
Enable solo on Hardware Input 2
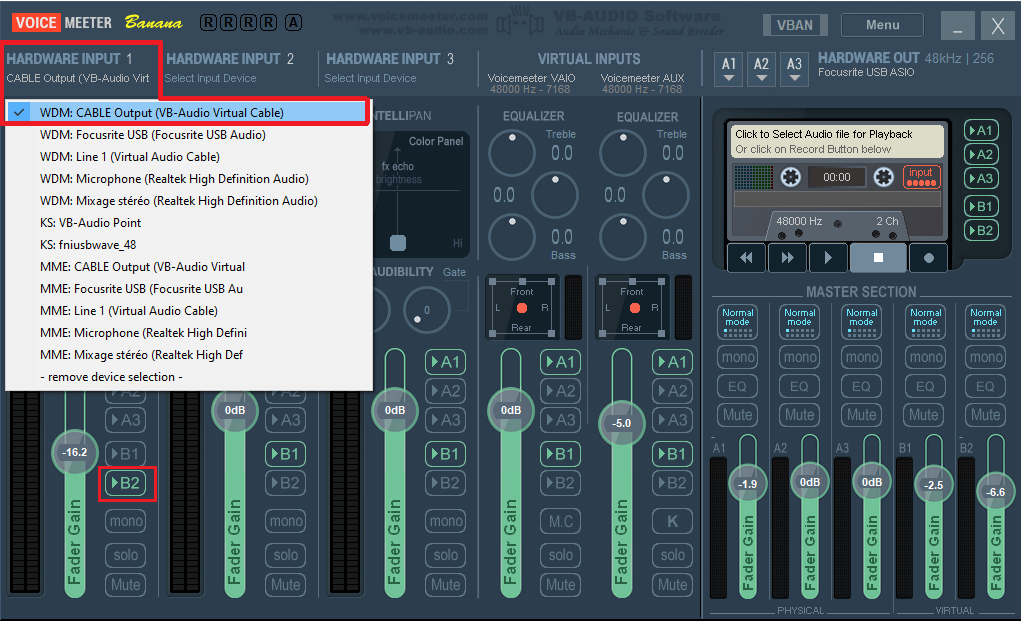[285, 555]
